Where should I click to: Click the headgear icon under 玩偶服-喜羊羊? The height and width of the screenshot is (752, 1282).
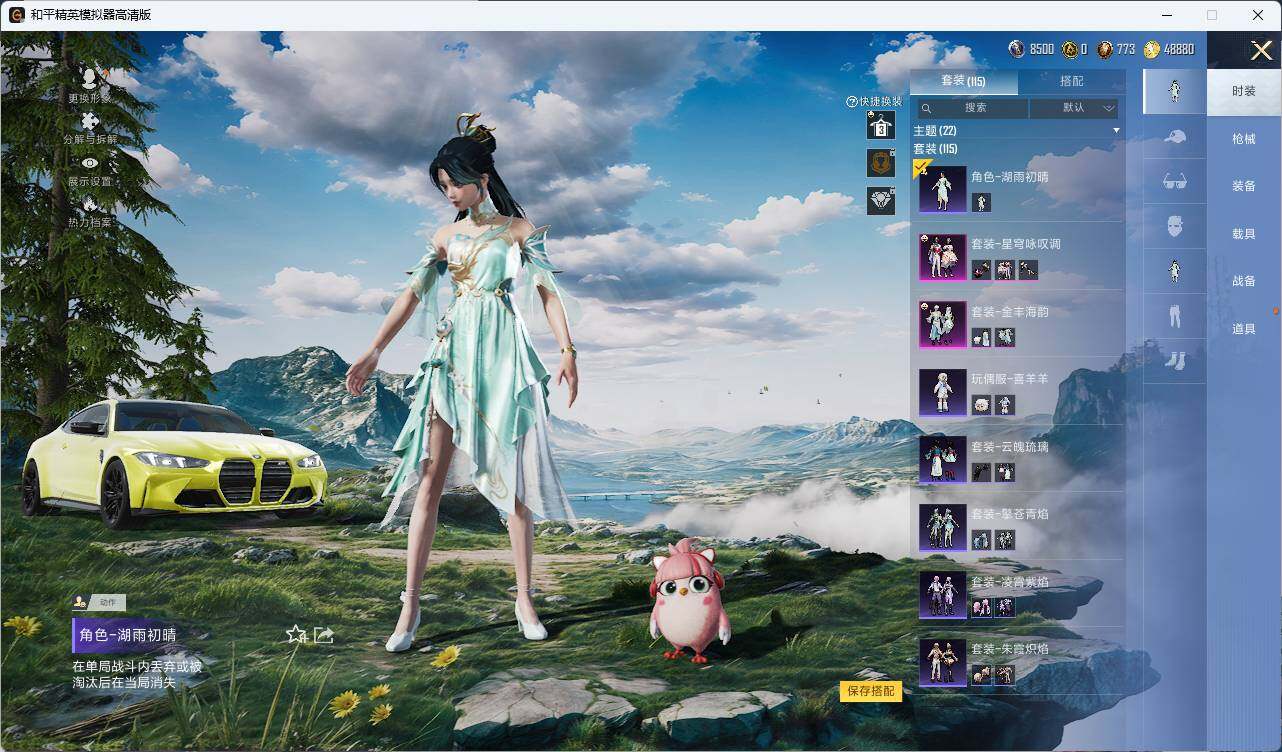[981, 405]
